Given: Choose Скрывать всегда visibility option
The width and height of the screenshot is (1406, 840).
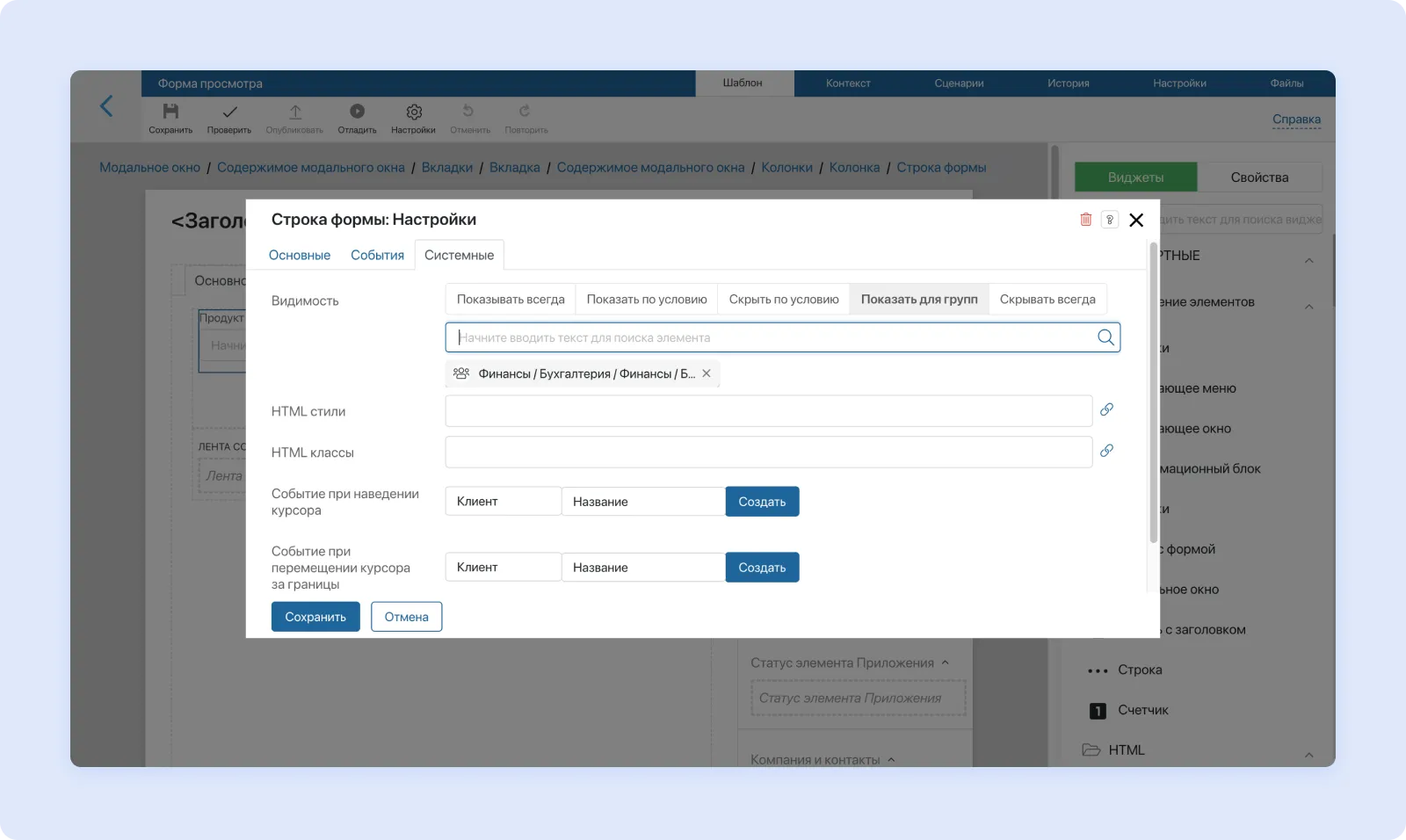Looking at the screenshot, I should (x=1047, y=300).
